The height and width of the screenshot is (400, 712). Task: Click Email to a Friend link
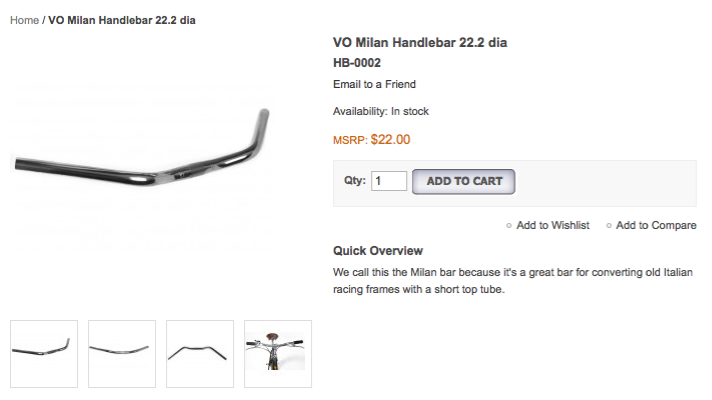[x=374, y=84]
